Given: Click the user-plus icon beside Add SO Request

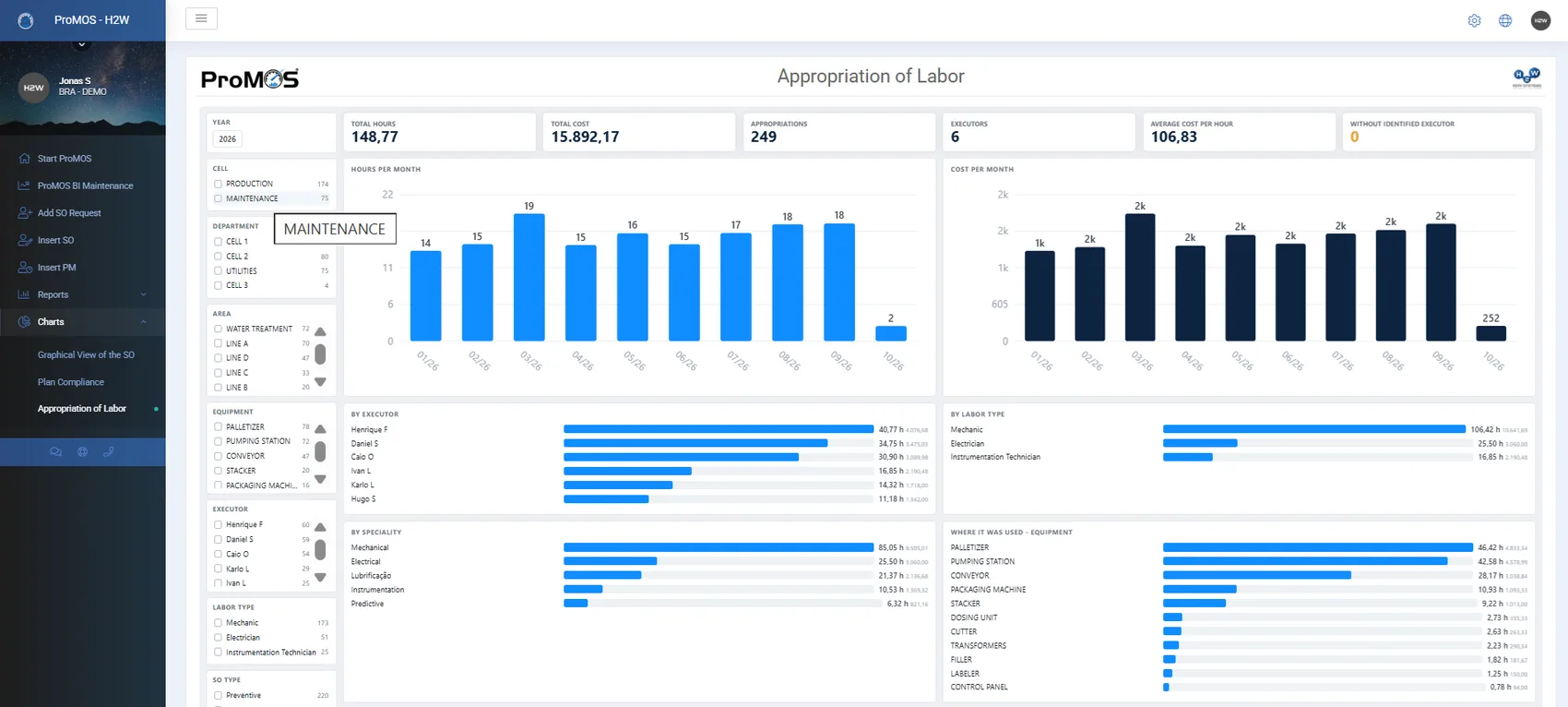Looking at the screenshot, I should pyautogui.click(x=25, y=213).
